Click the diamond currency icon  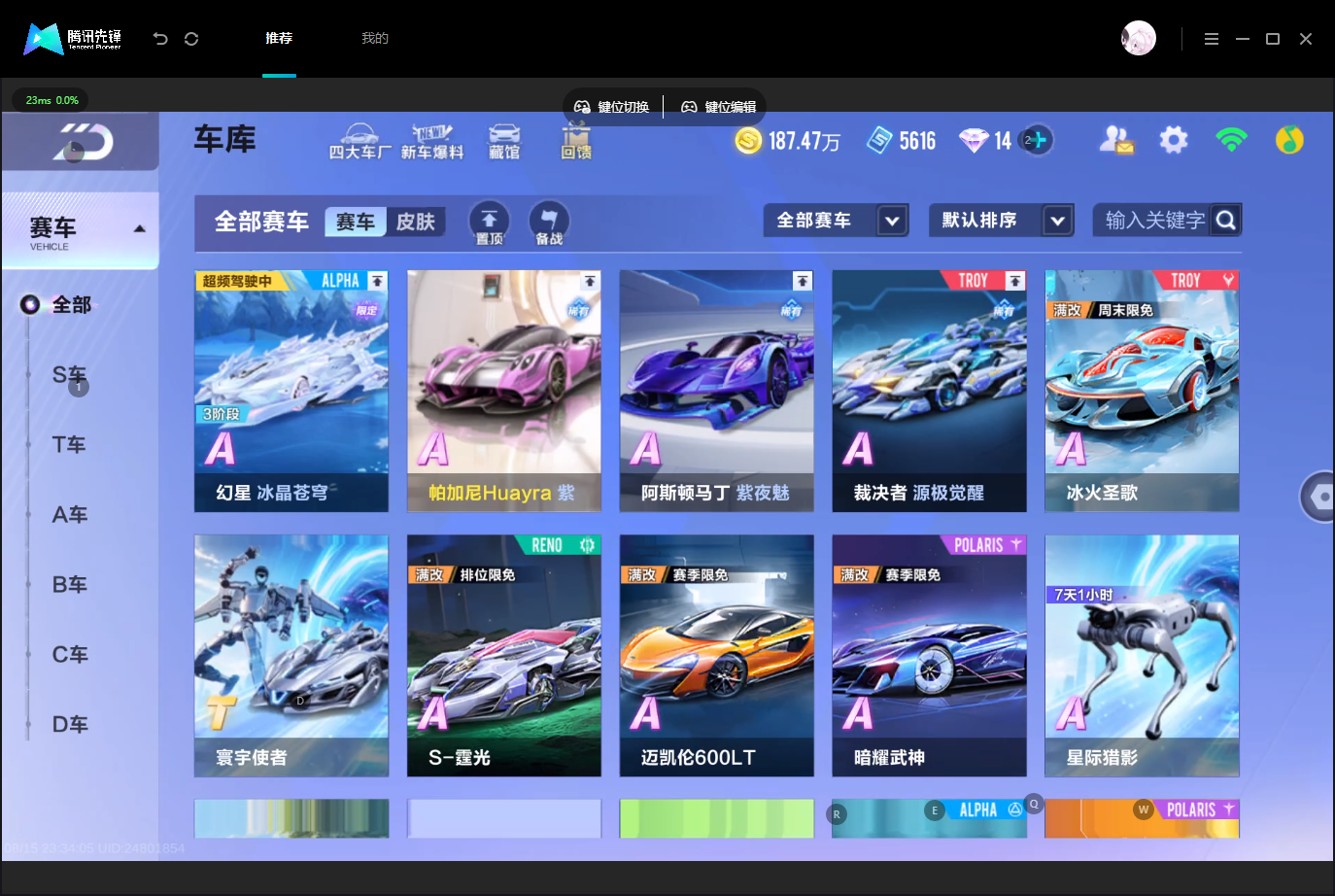974,141
